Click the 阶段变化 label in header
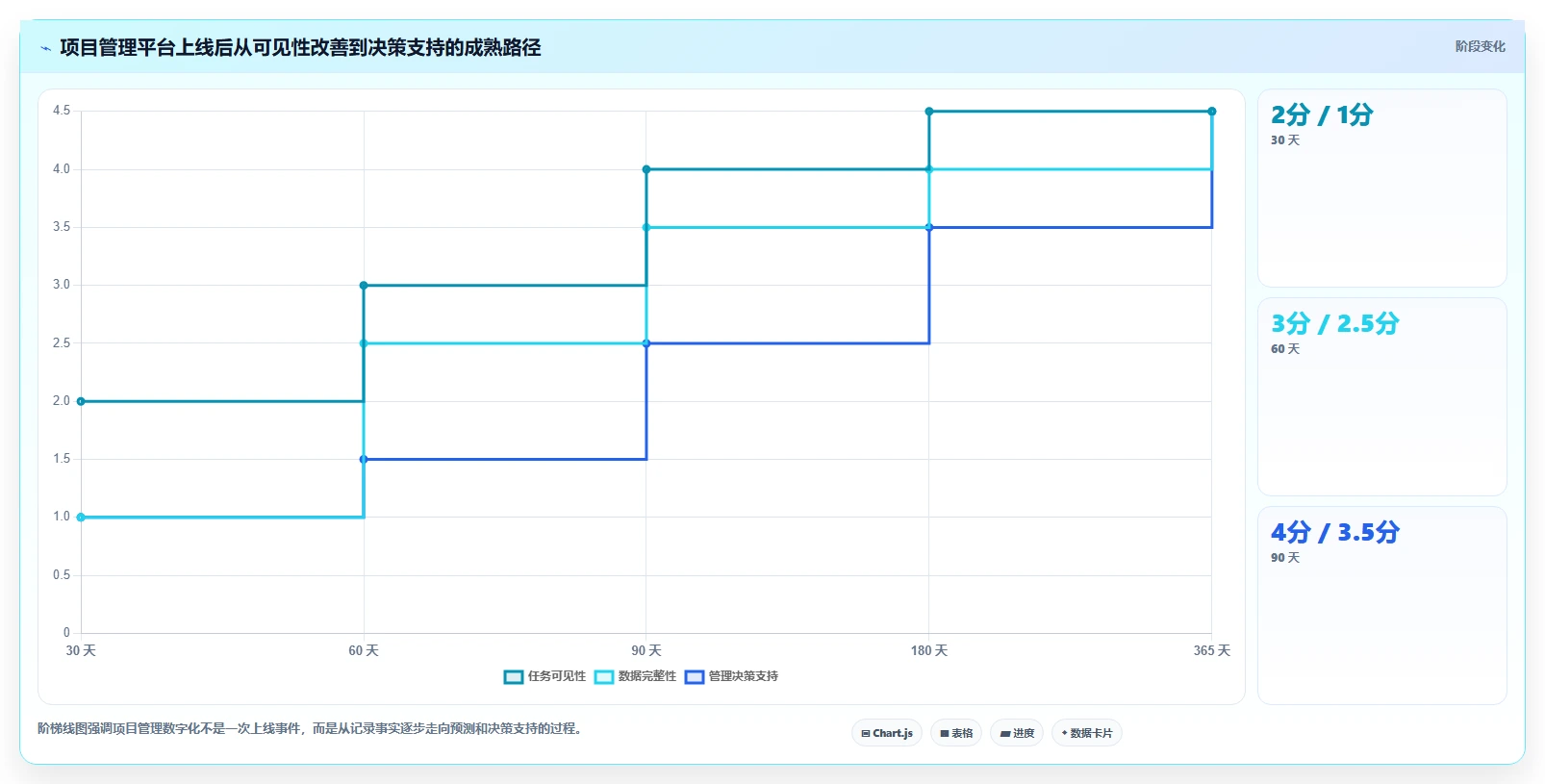The height and width of the screenshot is (784, 1545). [1480, 46]
